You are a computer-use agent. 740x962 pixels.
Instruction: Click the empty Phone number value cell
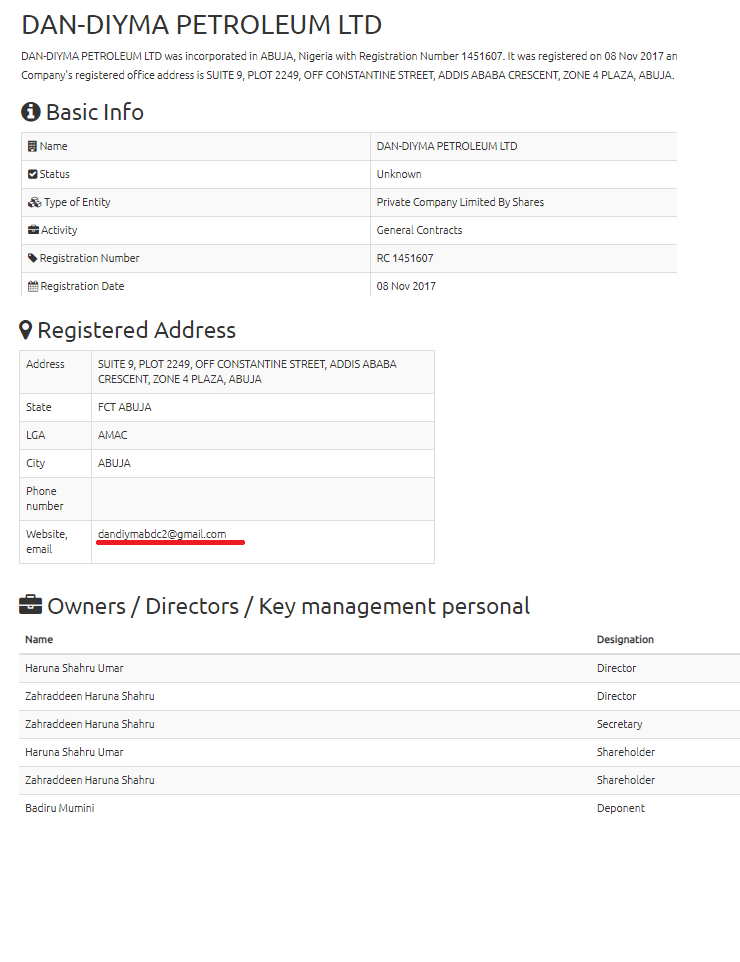(262, 499)
